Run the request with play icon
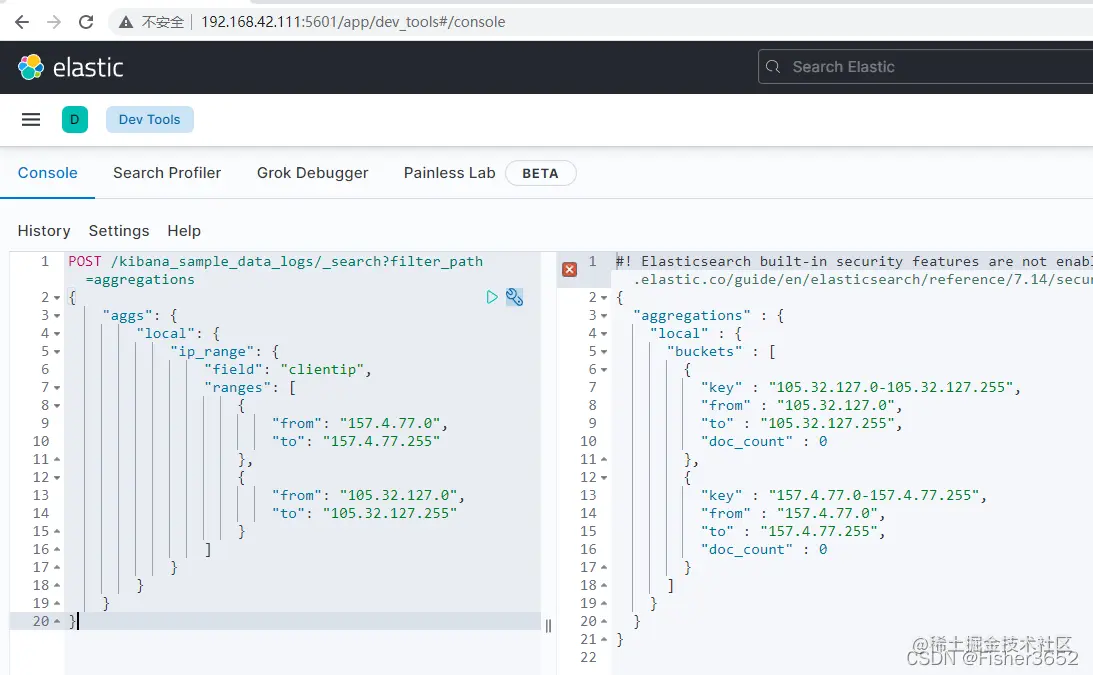This screenshot has height=675, width=1093. tap(491, 297)
